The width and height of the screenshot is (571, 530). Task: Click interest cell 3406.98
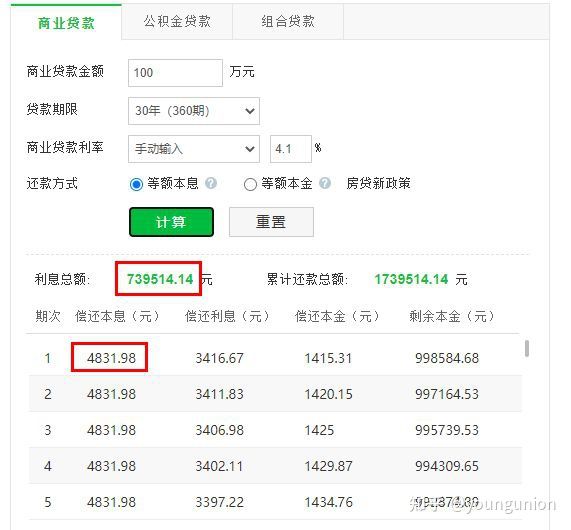(220, 430)
